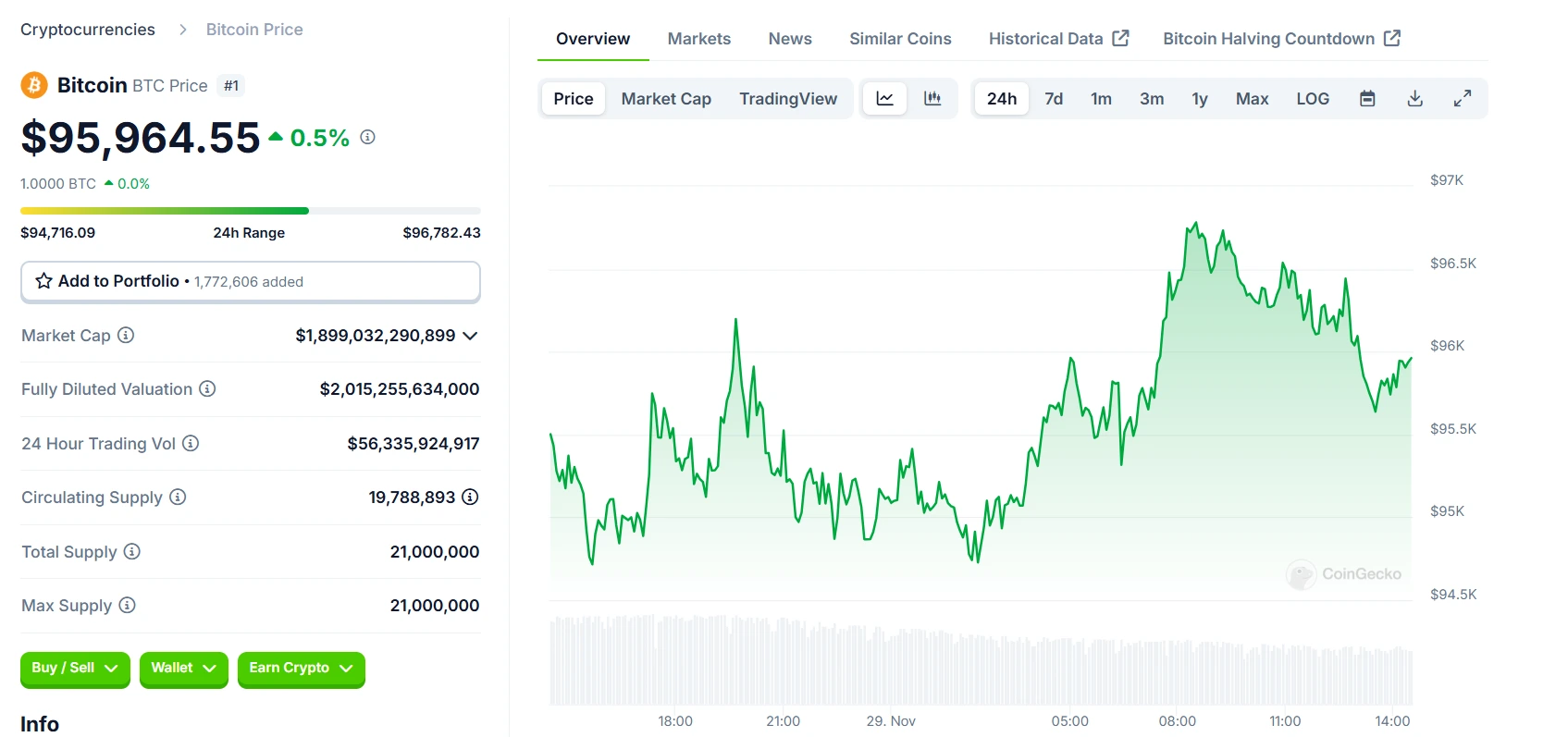Click the orange Bitcoin logo icon
The width and height of the screenshot is (1568, 737).
pos(34,85)
